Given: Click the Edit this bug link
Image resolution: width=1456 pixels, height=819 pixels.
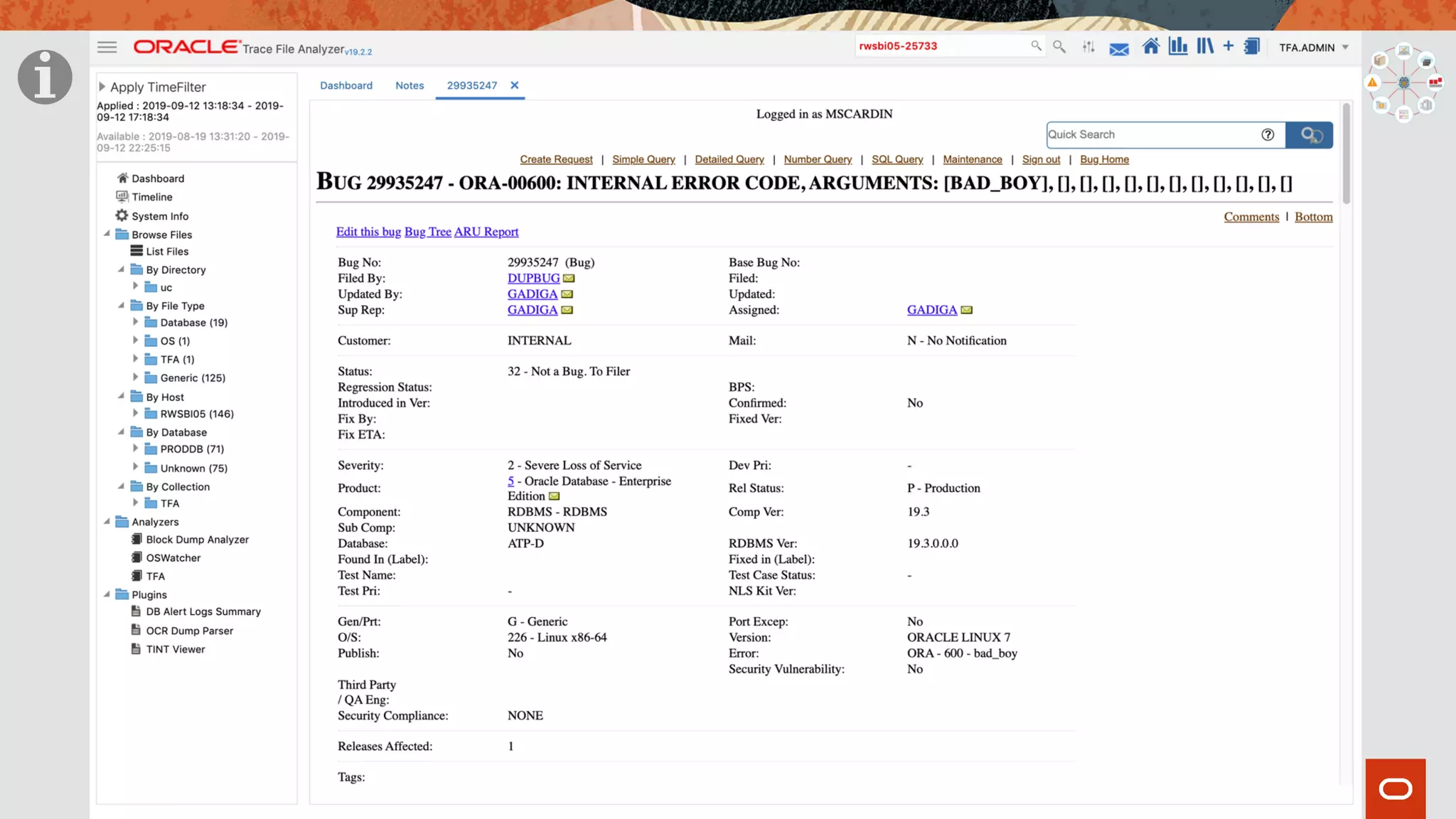Looking at the screenshot, I should coord(368,232).
